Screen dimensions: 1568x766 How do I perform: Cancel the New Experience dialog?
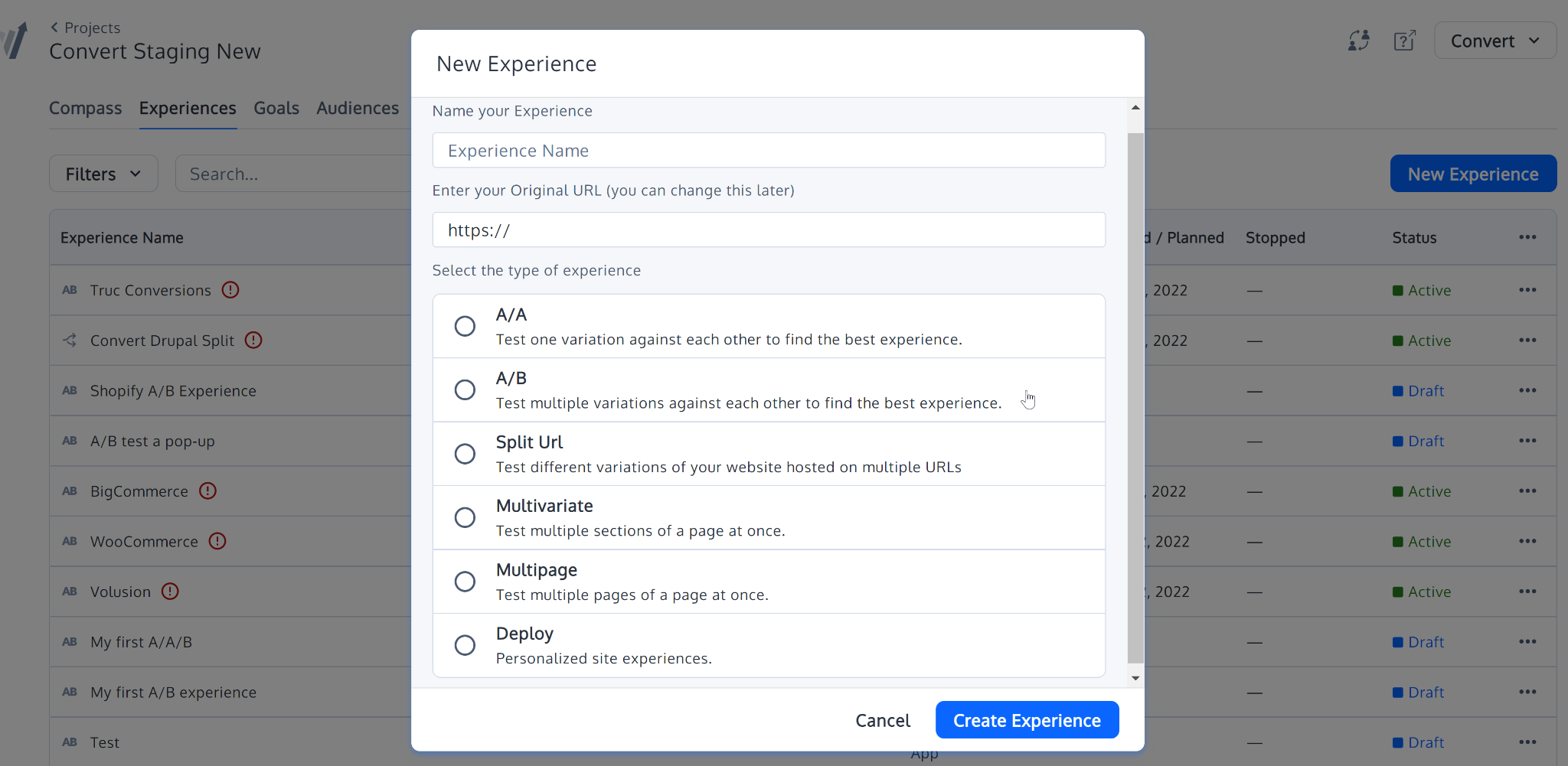click(883, 720)
